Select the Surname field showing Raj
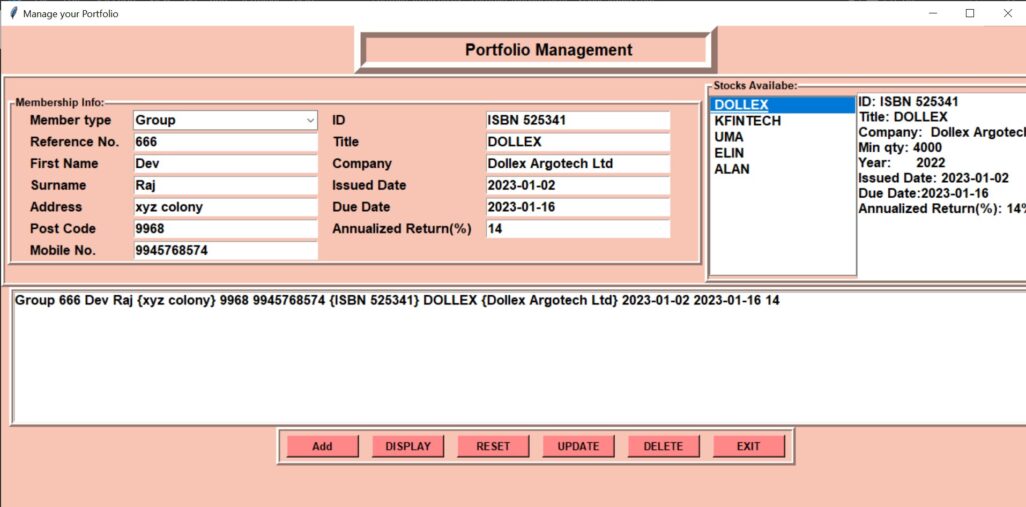This screenshot has width=1026, height=507. pos(226,185)
